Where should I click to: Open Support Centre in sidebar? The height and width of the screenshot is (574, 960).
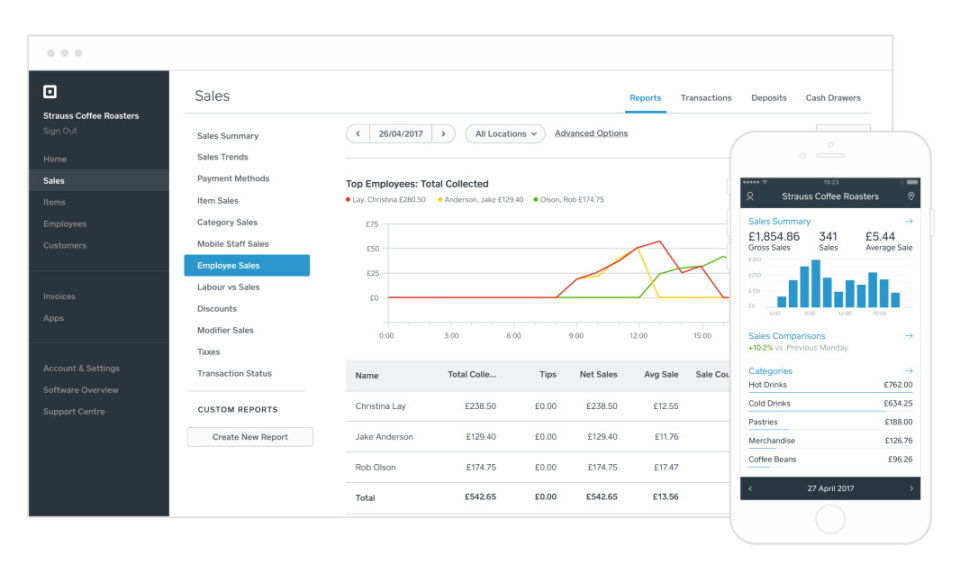coord(74,412)
